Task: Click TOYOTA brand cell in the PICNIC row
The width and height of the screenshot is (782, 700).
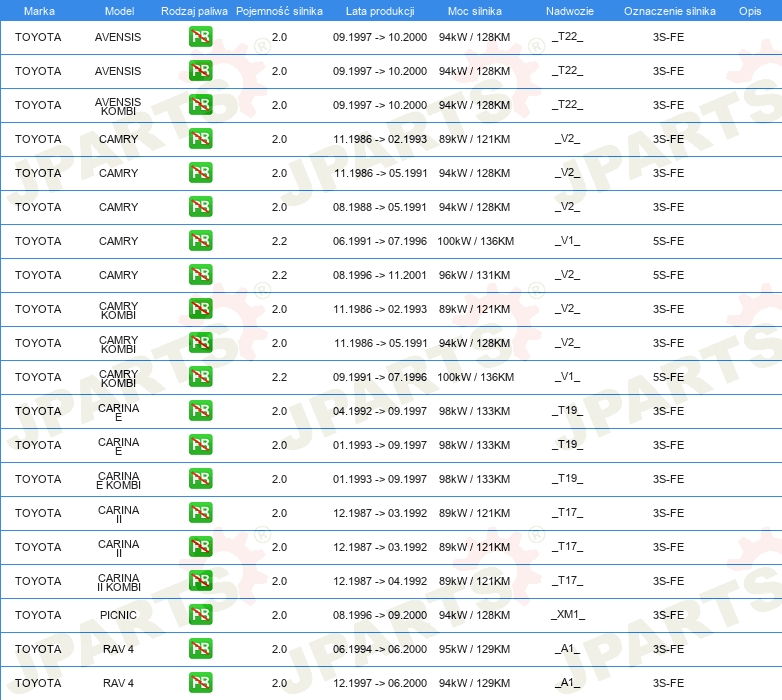Action: [38, 615]
